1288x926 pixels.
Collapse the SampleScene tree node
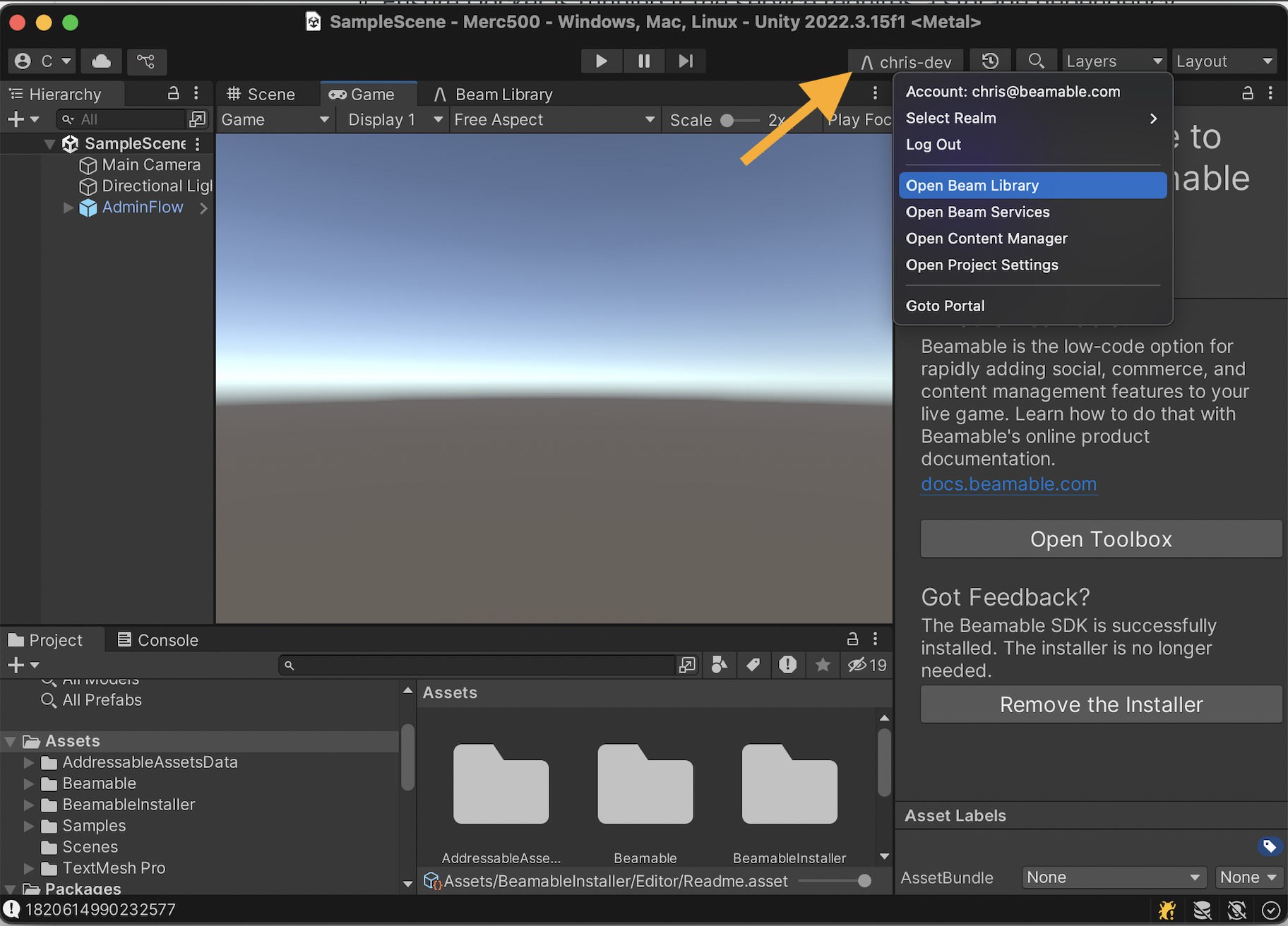(49, 144)
